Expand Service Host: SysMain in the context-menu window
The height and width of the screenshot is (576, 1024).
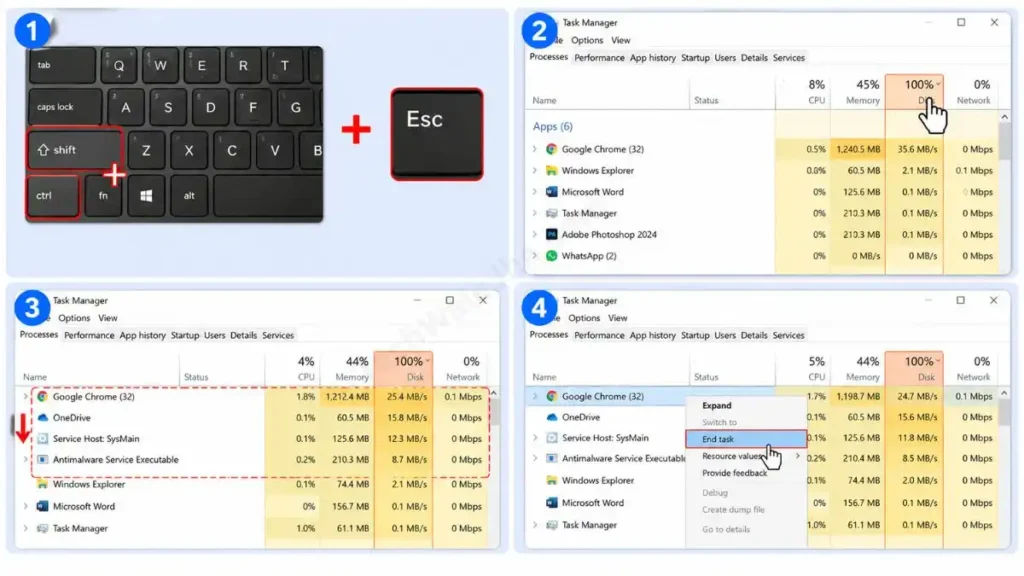click(x=535, y=438)
